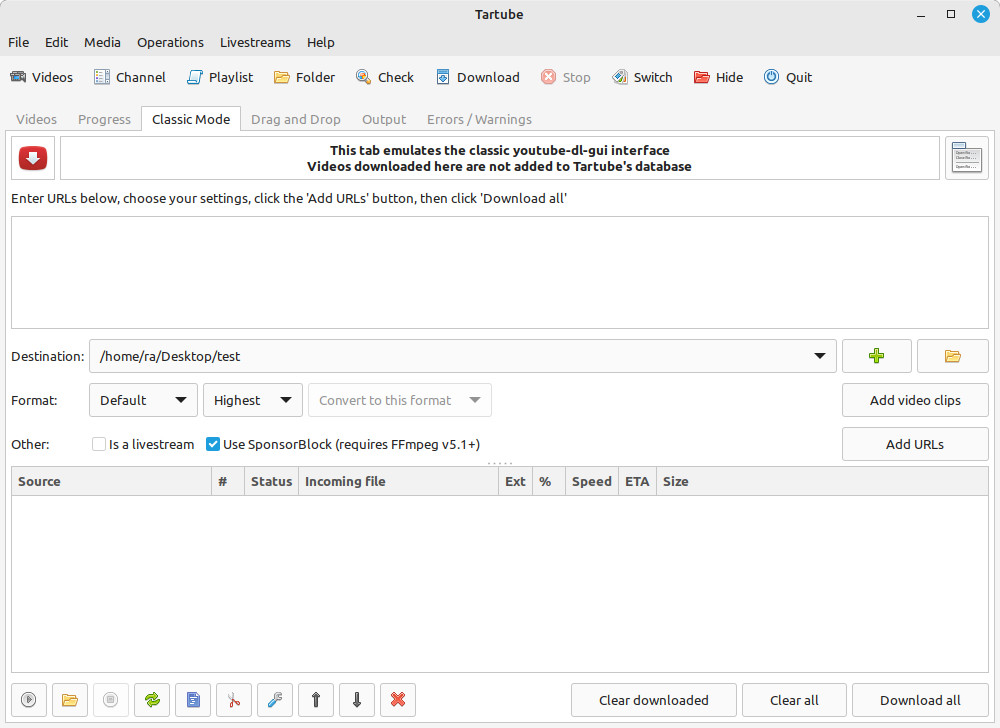
Task: Click the Videos toolbar button
Action: pyautogui.click(x=41, y=77)
